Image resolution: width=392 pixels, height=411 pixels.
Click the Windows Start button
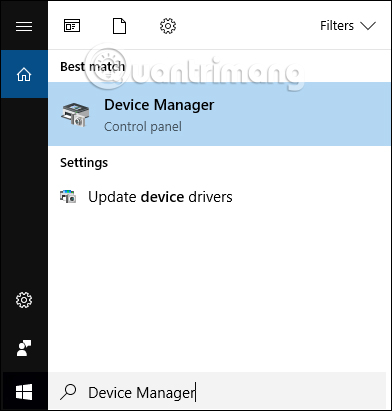pyautogui.click(x=24, y=392)
